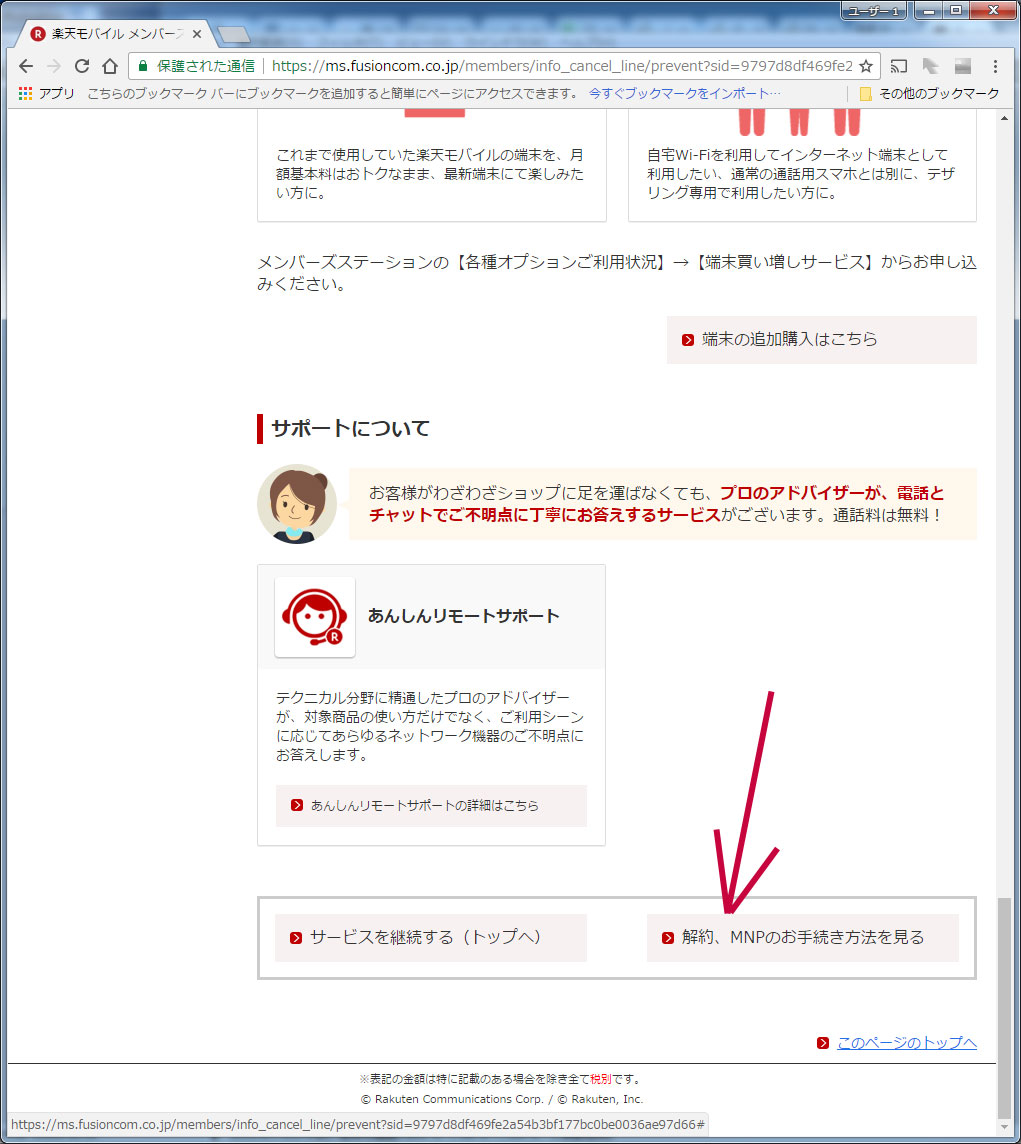
Task: Open その他のブックマーク folder
Action: [x=929, y=93]
